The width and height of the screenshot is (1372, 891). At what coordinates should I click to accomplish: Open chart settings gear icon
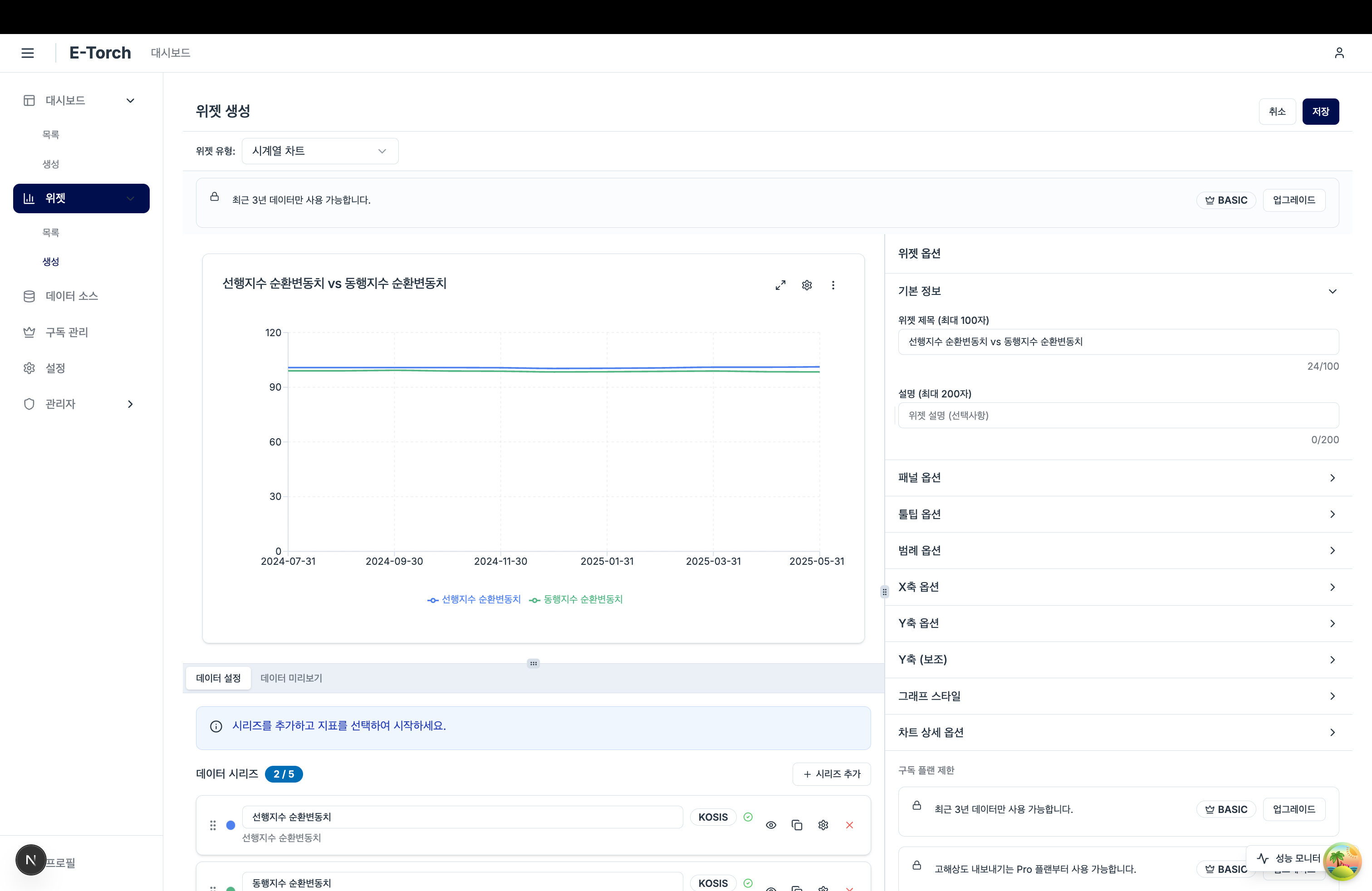pos(807,285)
